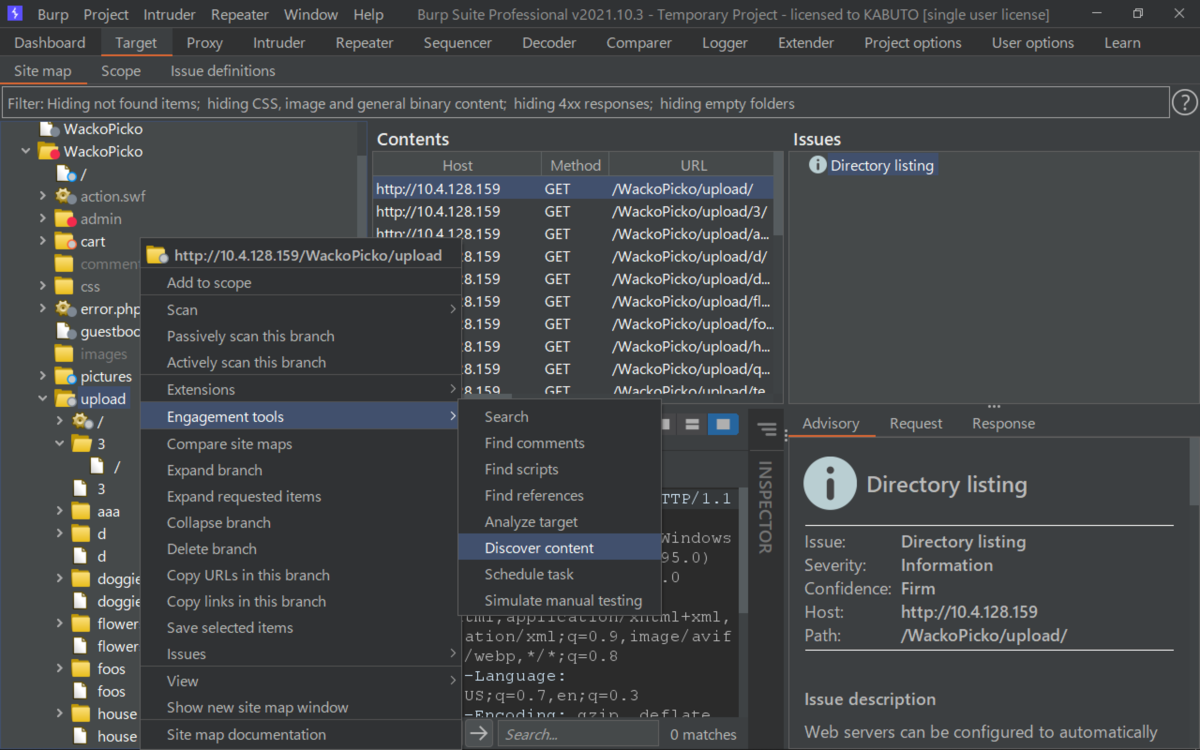Select Delete branch from context menu
1200x750 pixels.
300,549
